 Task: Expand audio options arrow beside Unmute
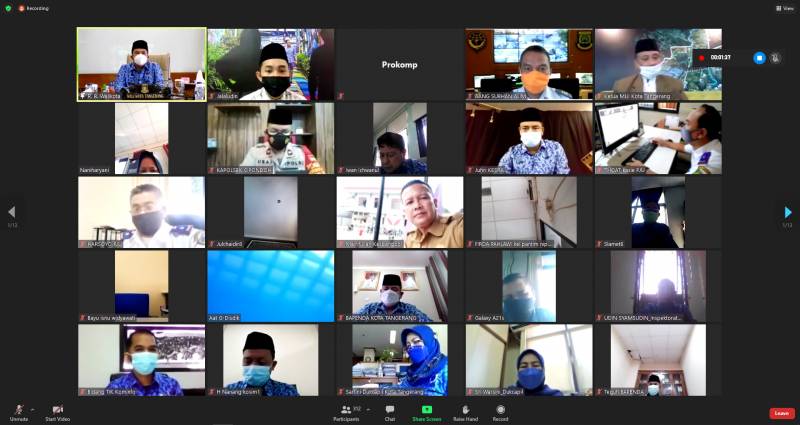click(32, 408)
